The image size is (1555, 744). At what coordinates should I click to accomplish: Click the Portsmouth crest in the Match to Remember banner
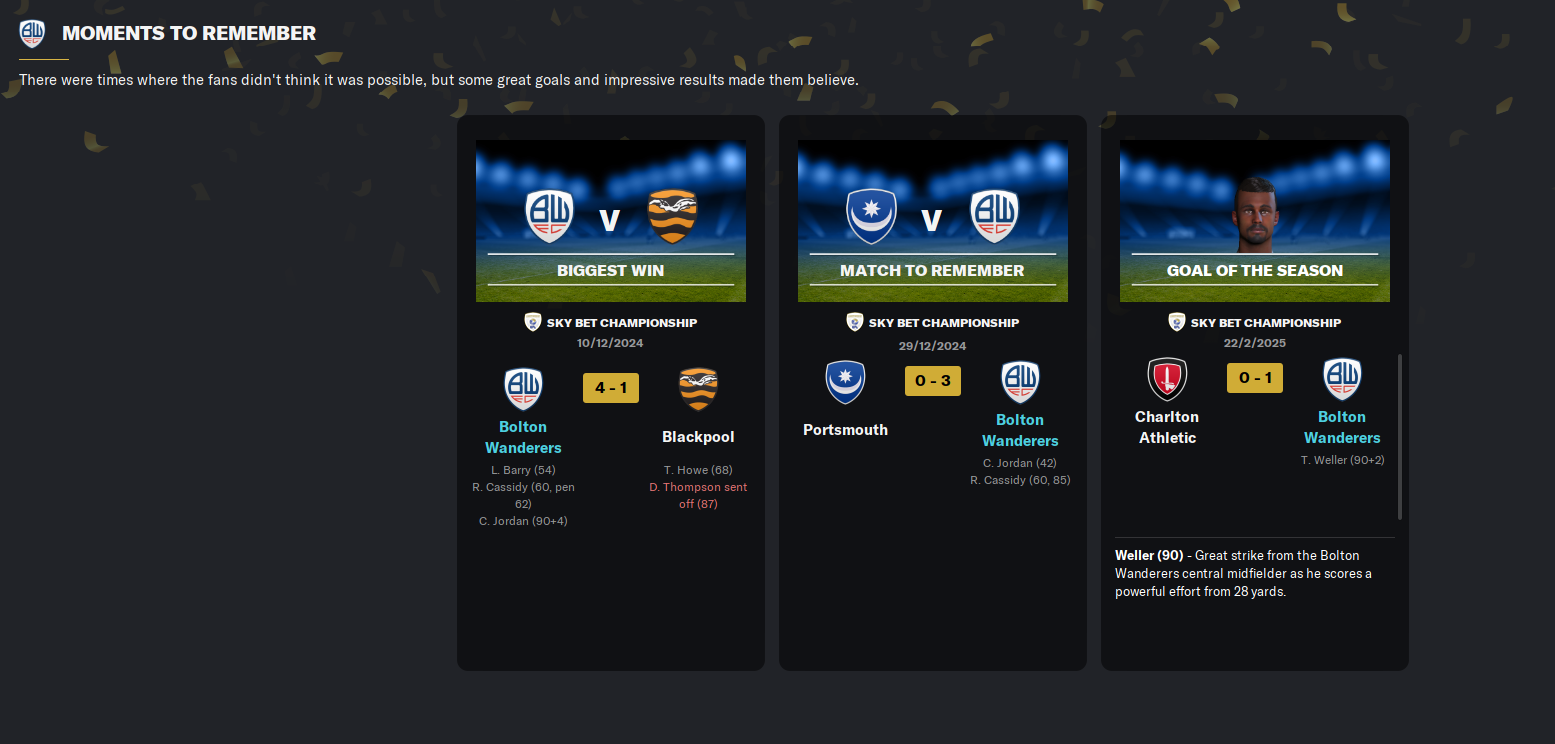pos(872,217)
